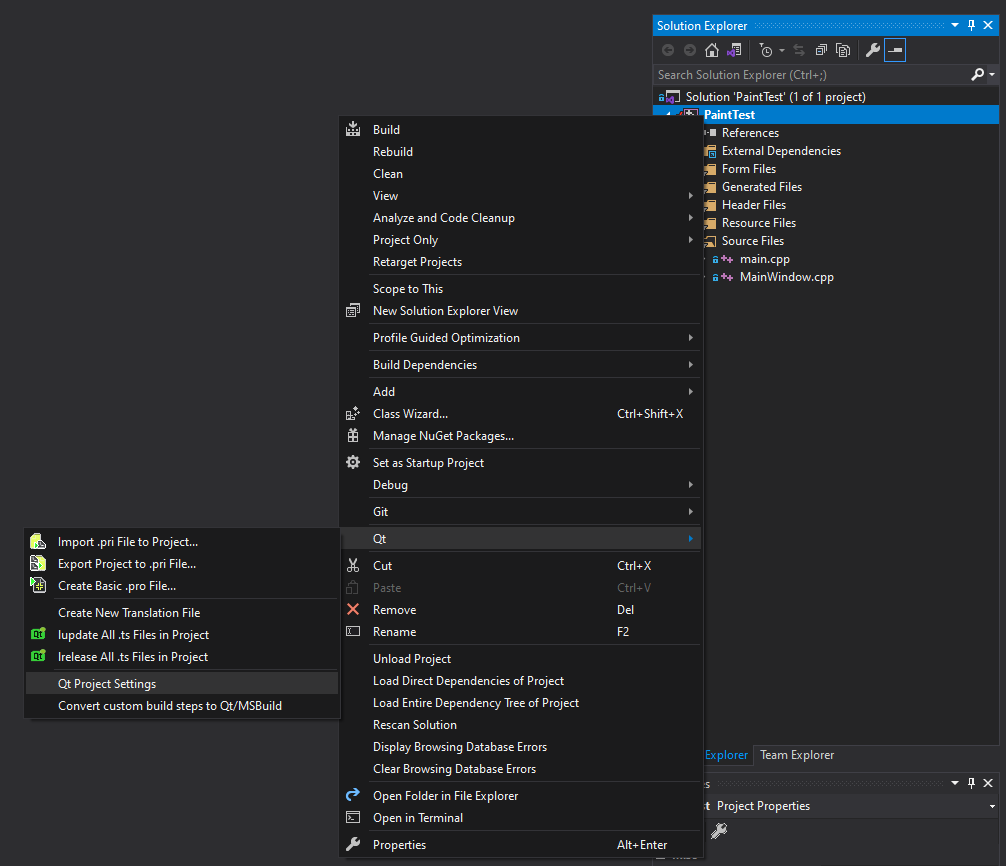Screen dimensions: 1006x866
Task: Click the Home icon in Solution Explorer toolbar
Action: pos(712,50)
